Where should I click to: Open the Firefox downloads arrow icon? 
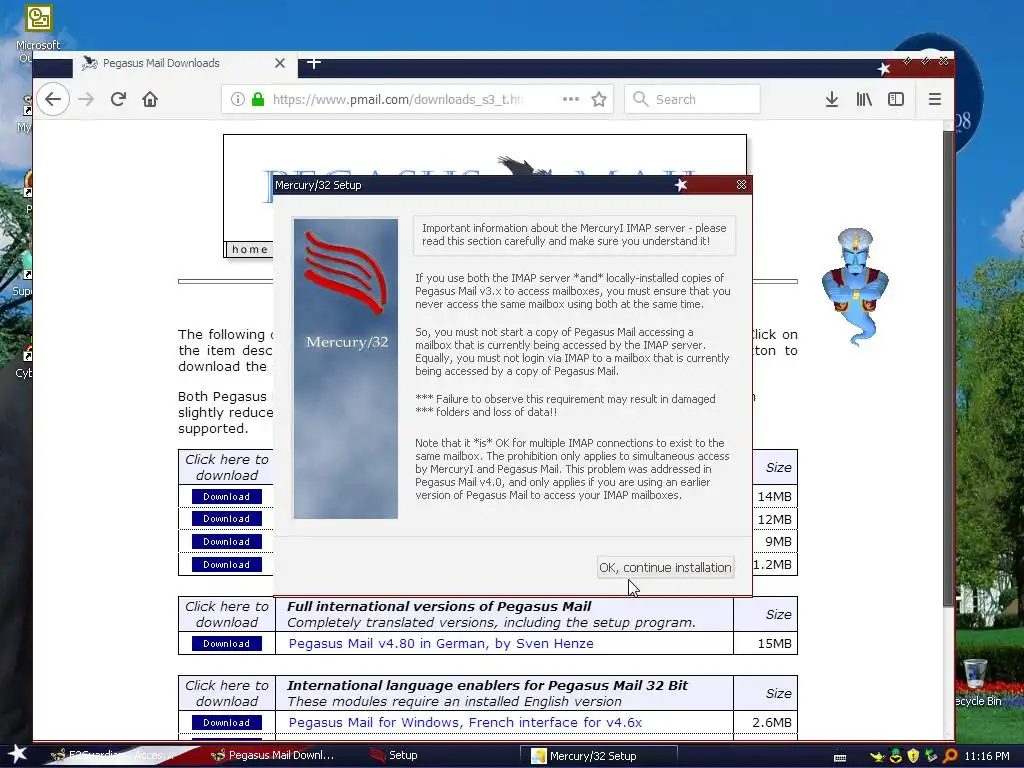tap(831, 99)
